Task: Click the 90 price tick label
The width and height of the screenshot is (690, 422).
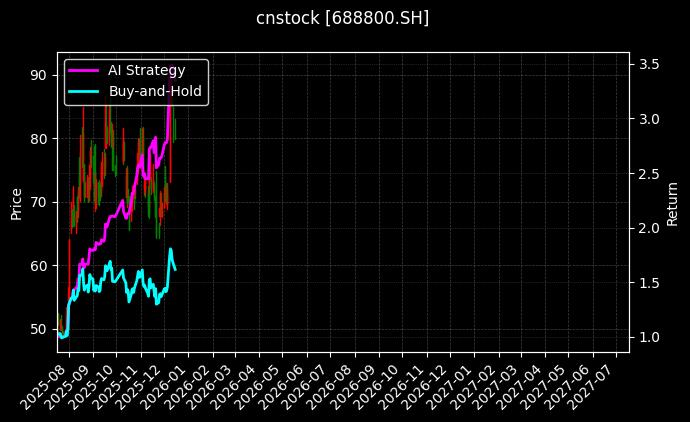Action: pyautogui.click(x=39, y=74)
